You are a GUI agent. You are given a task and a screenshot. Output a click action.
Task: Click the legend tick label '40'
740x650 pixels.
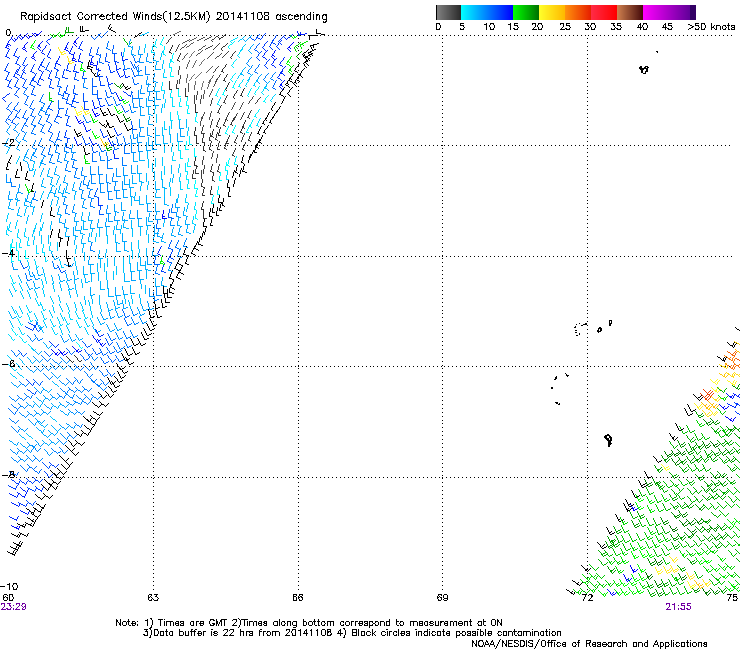pos(642,27)
